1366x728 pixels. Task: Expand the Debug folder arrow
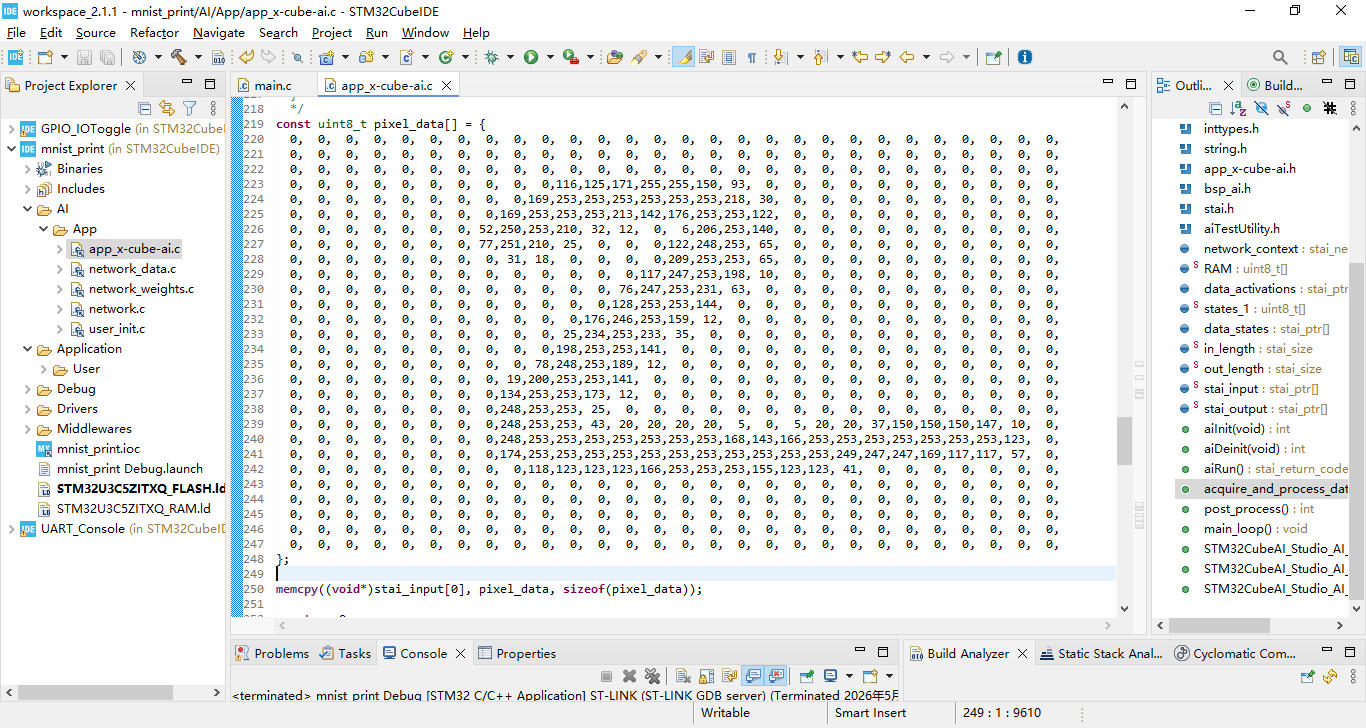pos(27,388)
